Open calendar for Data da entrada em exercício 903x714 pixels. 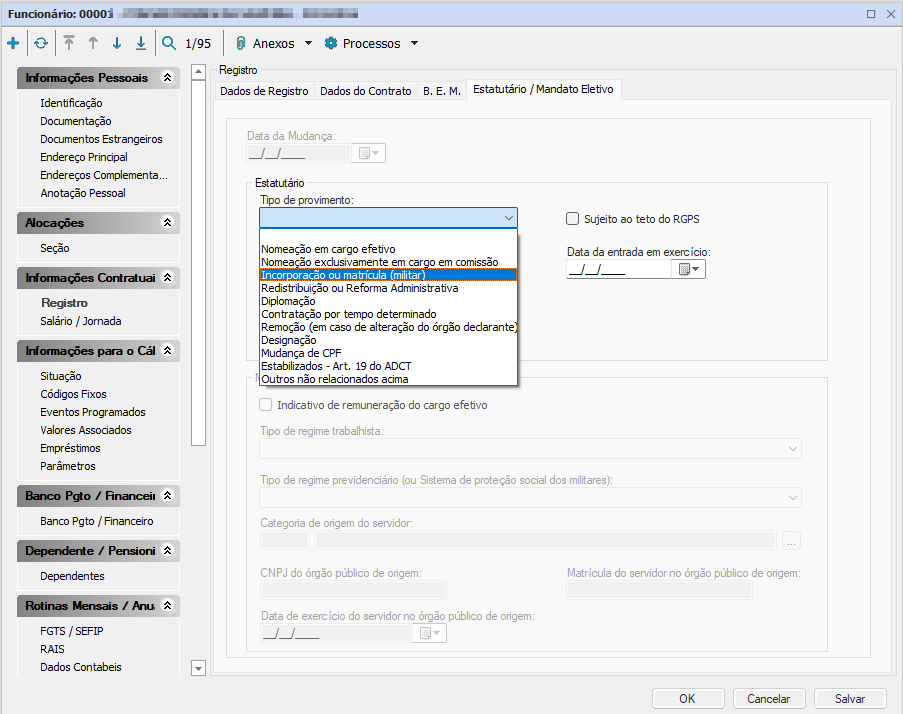coord(688,269)
